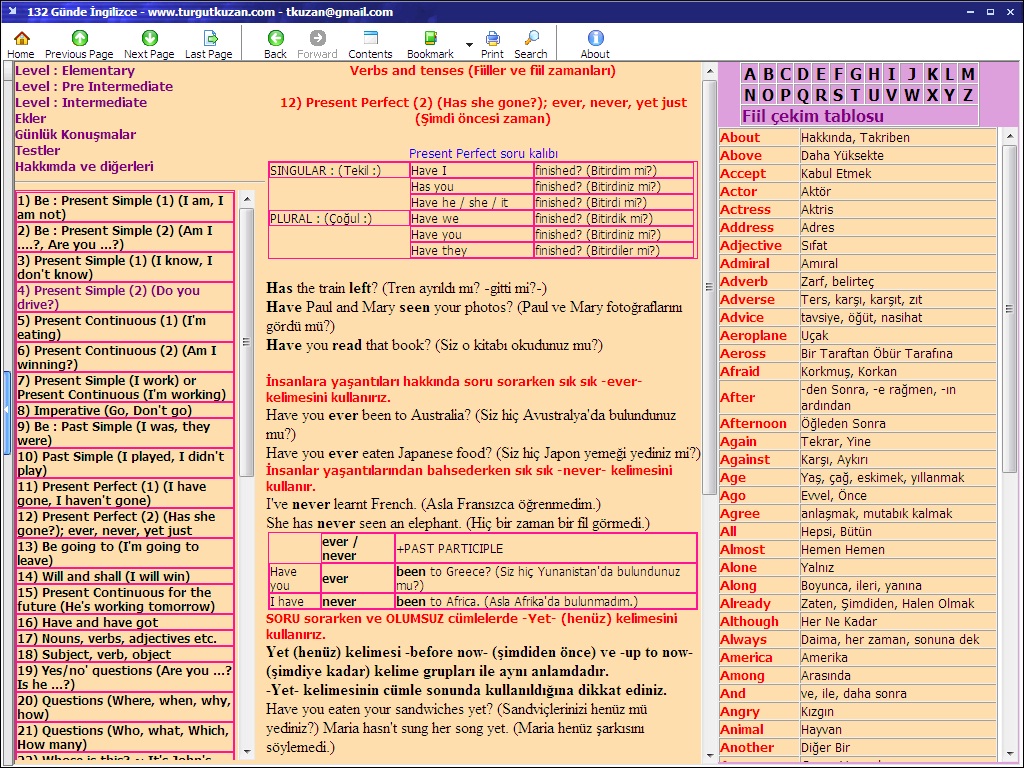Click the dictionary scrollbar thumb
This screenshot has width=1024, height=768.
(x=1010, y=308)
